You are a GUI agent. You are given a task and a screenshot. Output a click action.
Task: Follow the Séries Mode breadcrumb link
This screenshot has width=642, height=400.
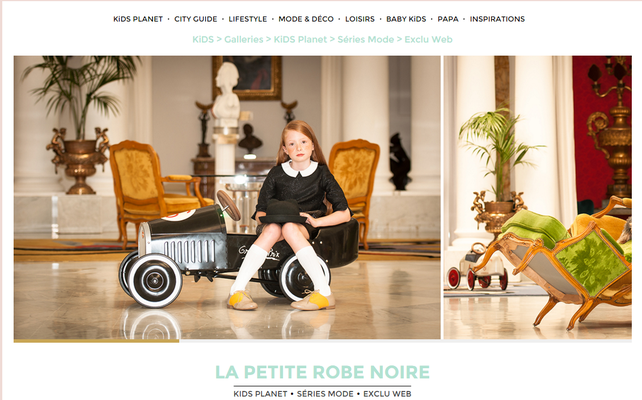coord(366,39)
